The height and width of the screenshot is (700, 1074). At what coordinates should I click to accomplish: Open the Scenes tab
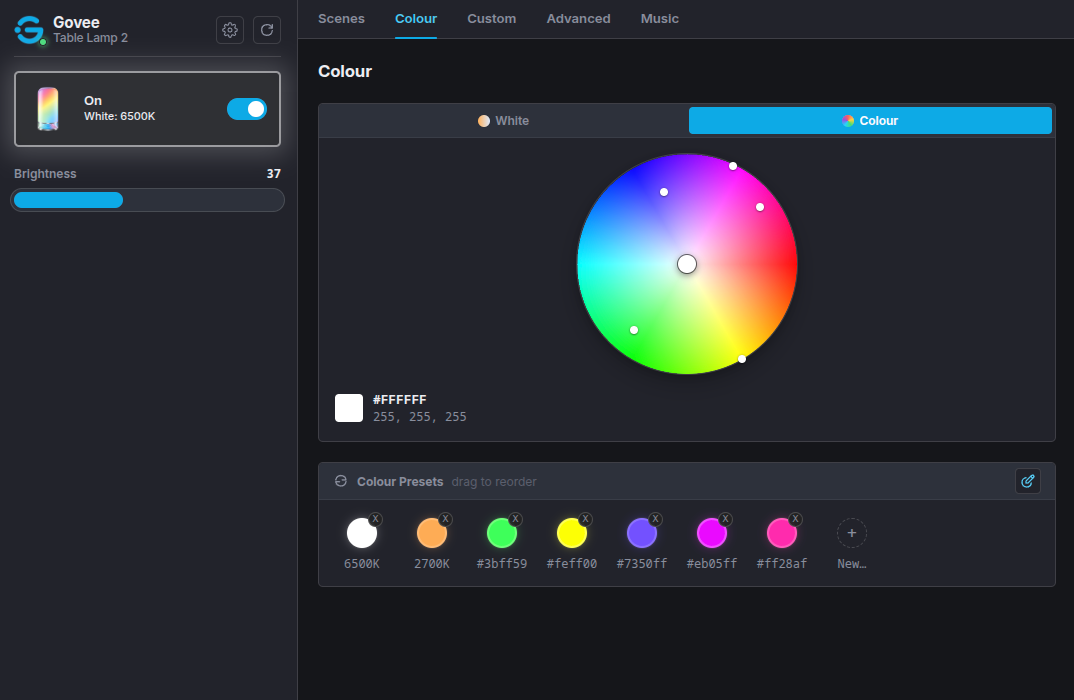pos(341,19)
